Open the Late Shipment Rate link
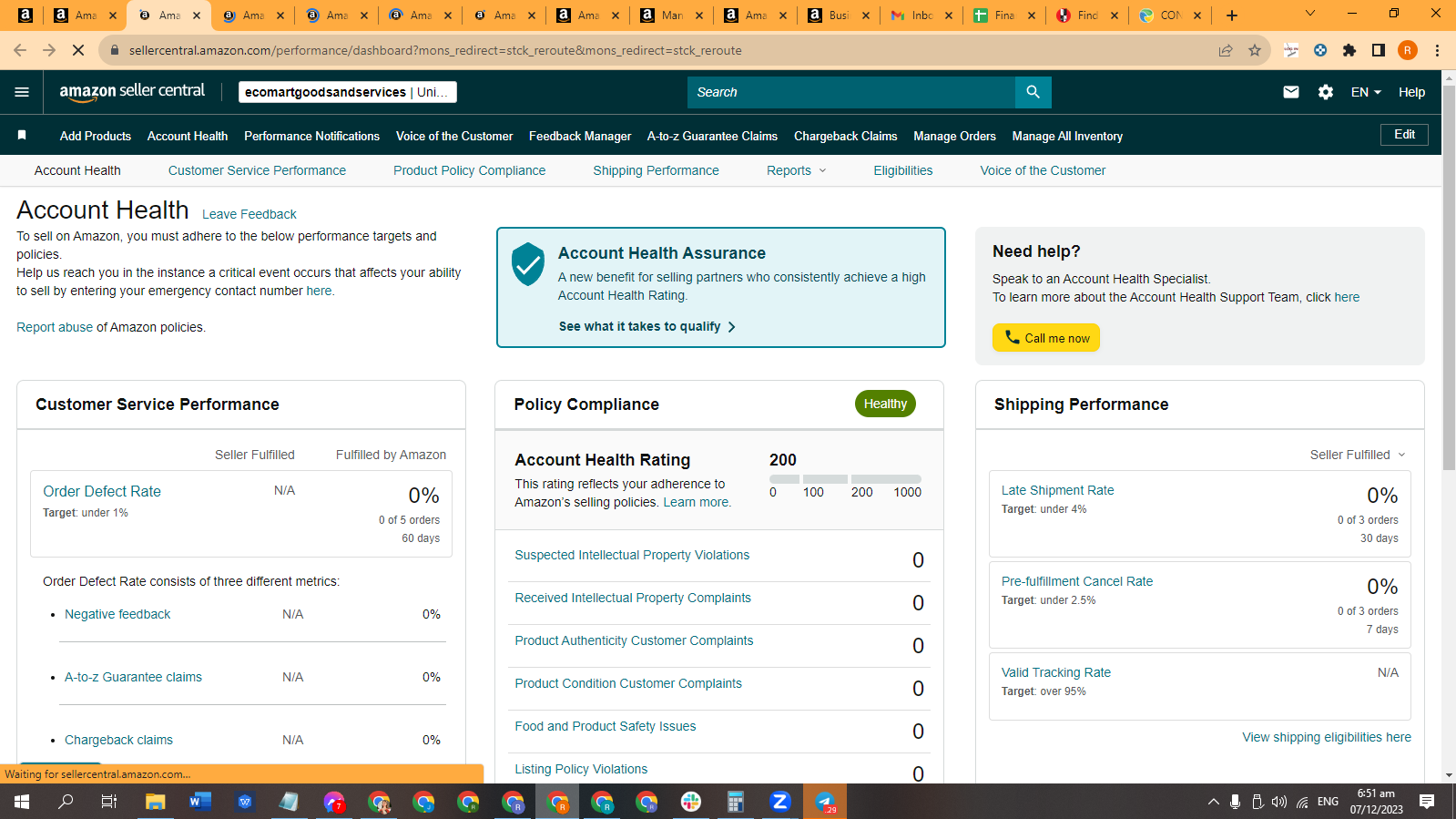Image resolution: width=1456 pixels, height=819 pixels. (x=1057, y=490)
